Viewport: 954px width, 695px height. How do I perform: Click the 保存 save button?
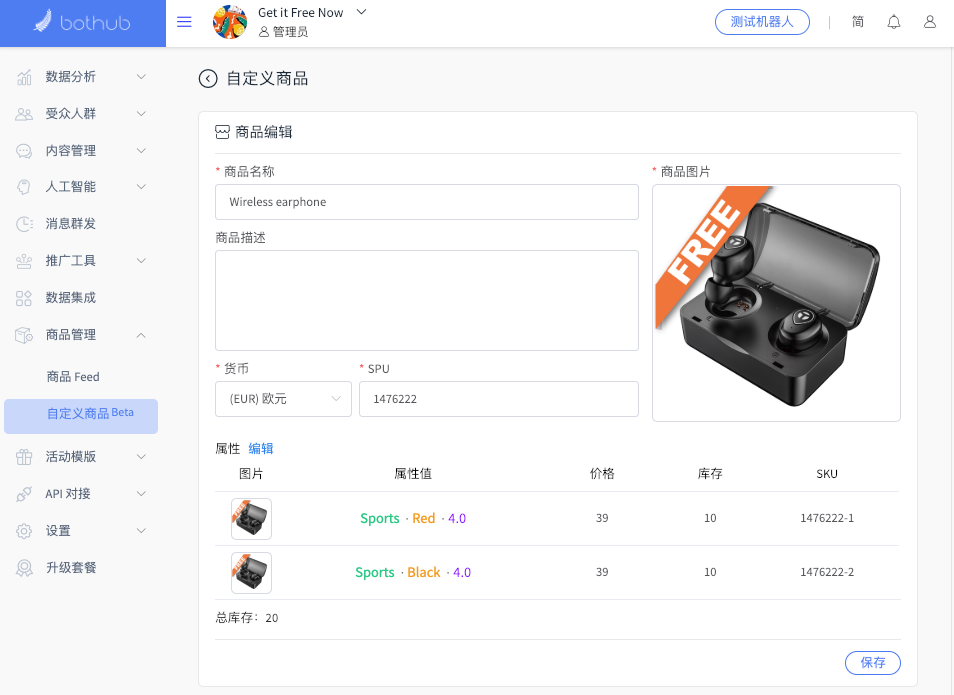pyautogui.click(x=872, y=663)
